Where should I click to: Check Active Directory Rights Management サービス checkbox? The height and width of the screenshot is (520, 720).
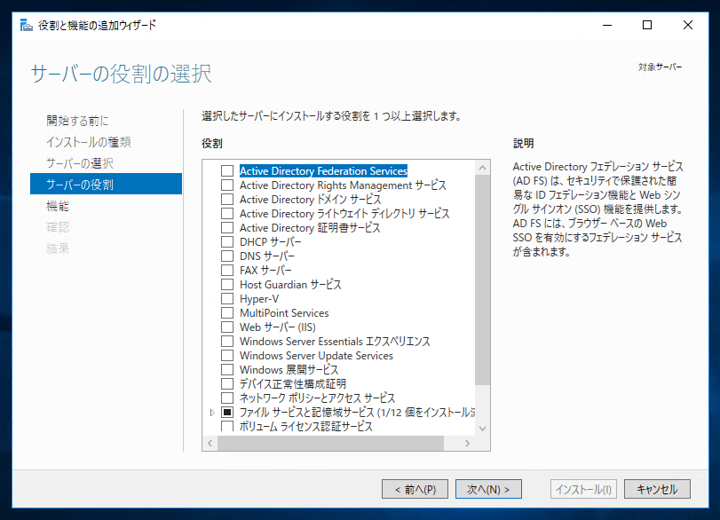[227, 185]
